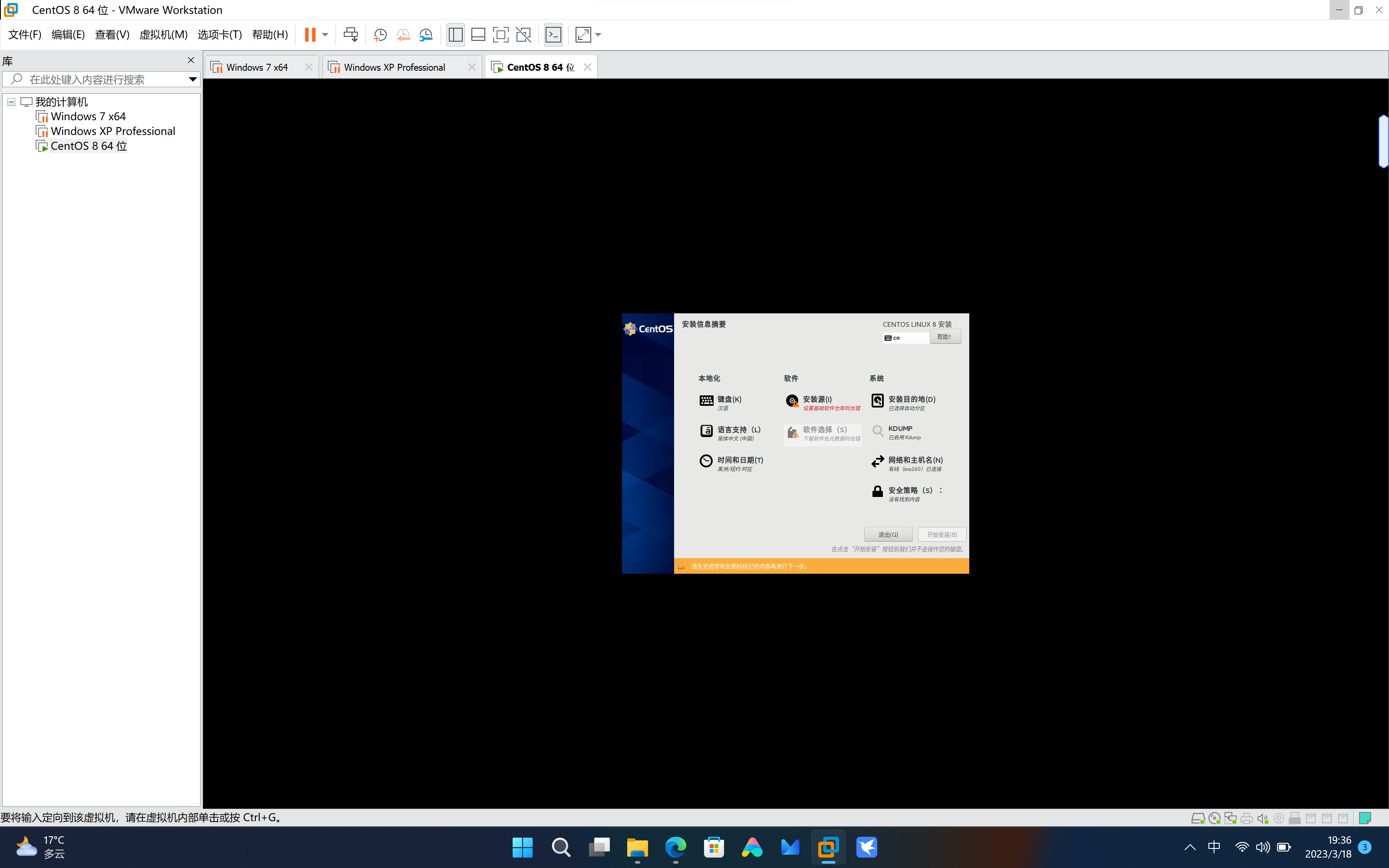Switch to Windows XP Professional tab
Screen dimensions: 1389x868
point(394,67)
